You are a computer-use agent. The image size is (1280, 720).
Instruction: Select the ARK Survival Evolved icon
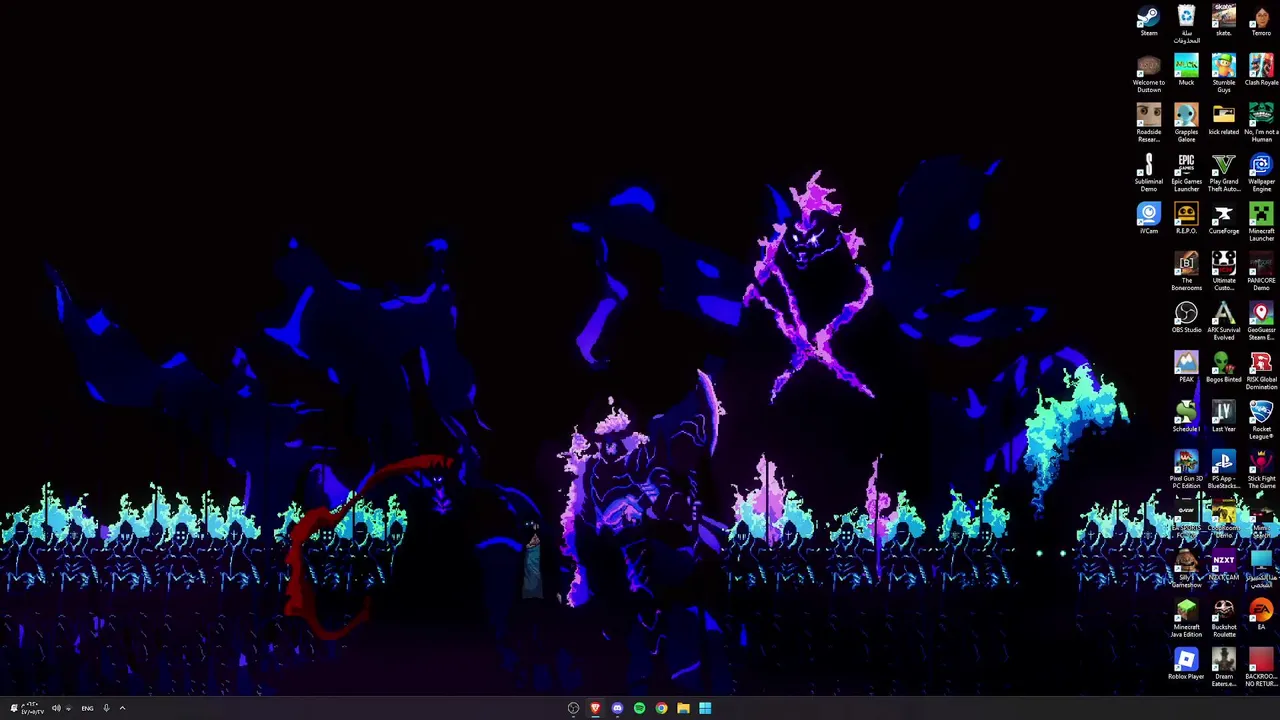(1223, 321)
